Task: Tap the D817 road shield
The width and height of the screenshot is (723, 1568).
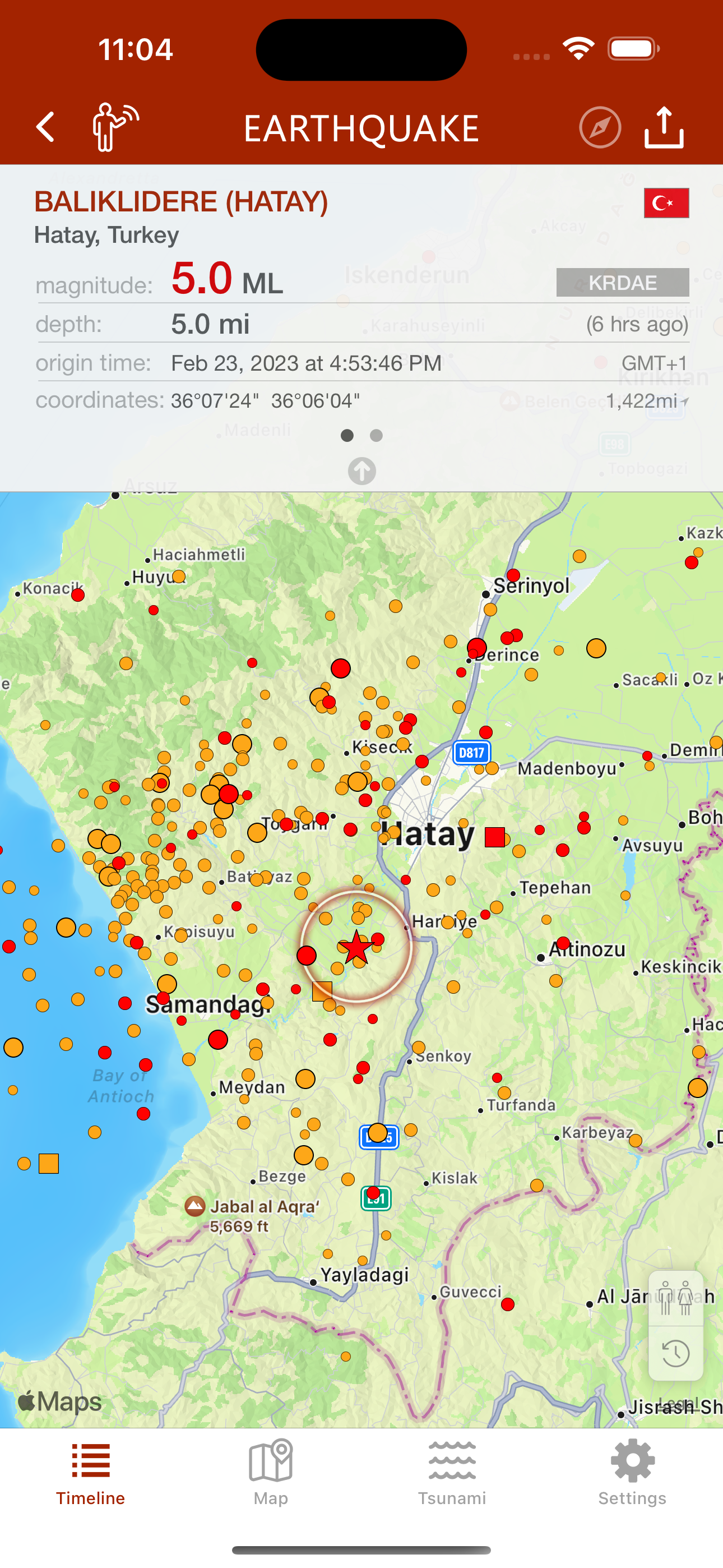Action: click(x=472, y=753)
